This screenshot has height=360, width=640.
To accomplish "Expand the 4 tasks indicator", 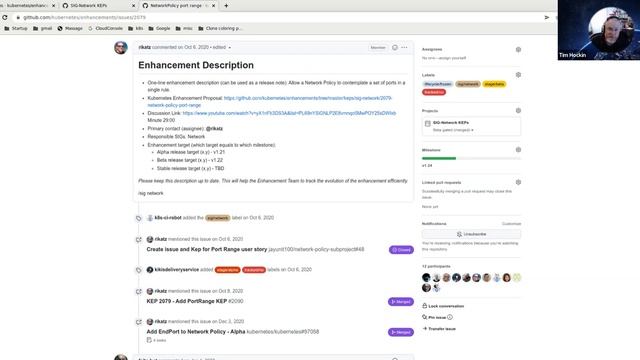I will point(156,340).
